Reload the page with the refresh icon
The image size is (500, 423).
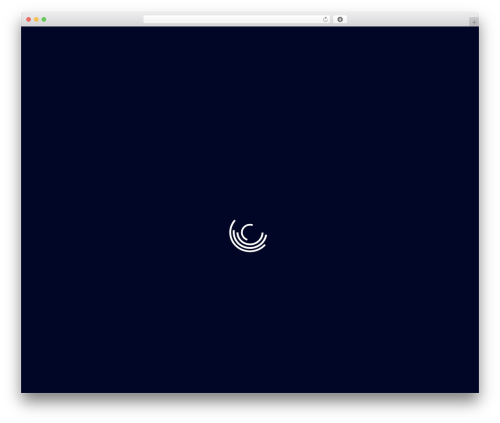pyautogui.click(x=325, y=20)
